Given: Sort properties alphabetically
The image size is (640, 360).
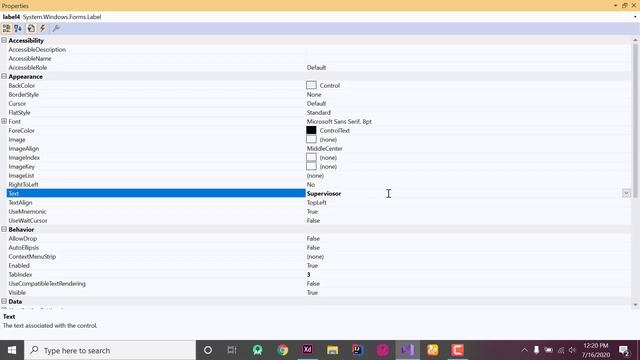Looking at the screenshot, I should point(18,28).
